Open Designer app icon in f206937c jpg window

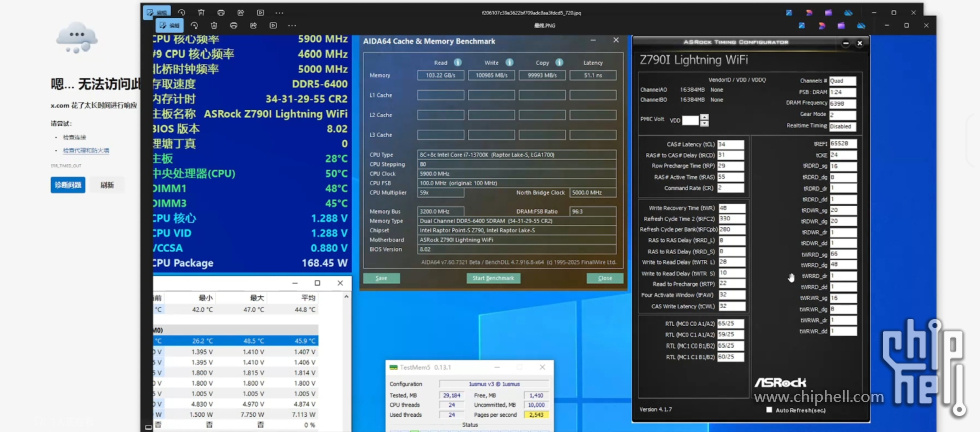[x=789, y=12]
